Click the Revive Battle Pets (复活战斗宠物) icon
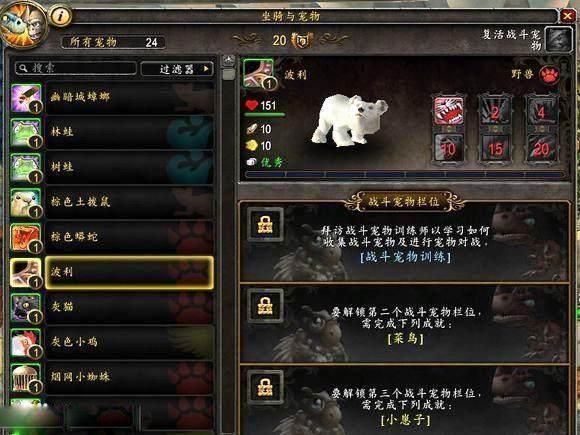580x435 pixels. pos(558,39)
